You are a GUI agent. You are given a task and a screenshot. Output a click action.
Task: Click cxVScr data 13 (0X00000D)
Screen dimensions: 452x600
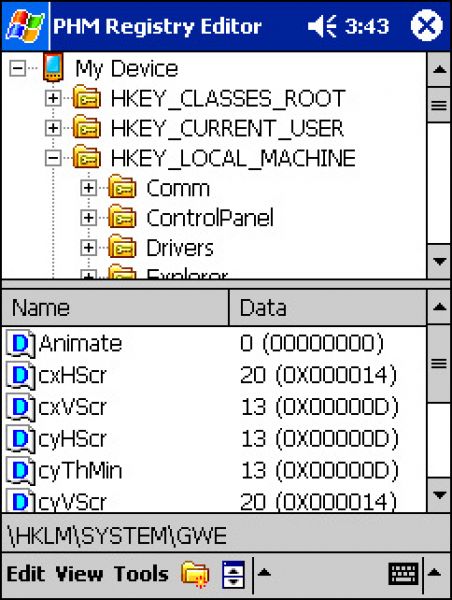click(x=319, y=407)
